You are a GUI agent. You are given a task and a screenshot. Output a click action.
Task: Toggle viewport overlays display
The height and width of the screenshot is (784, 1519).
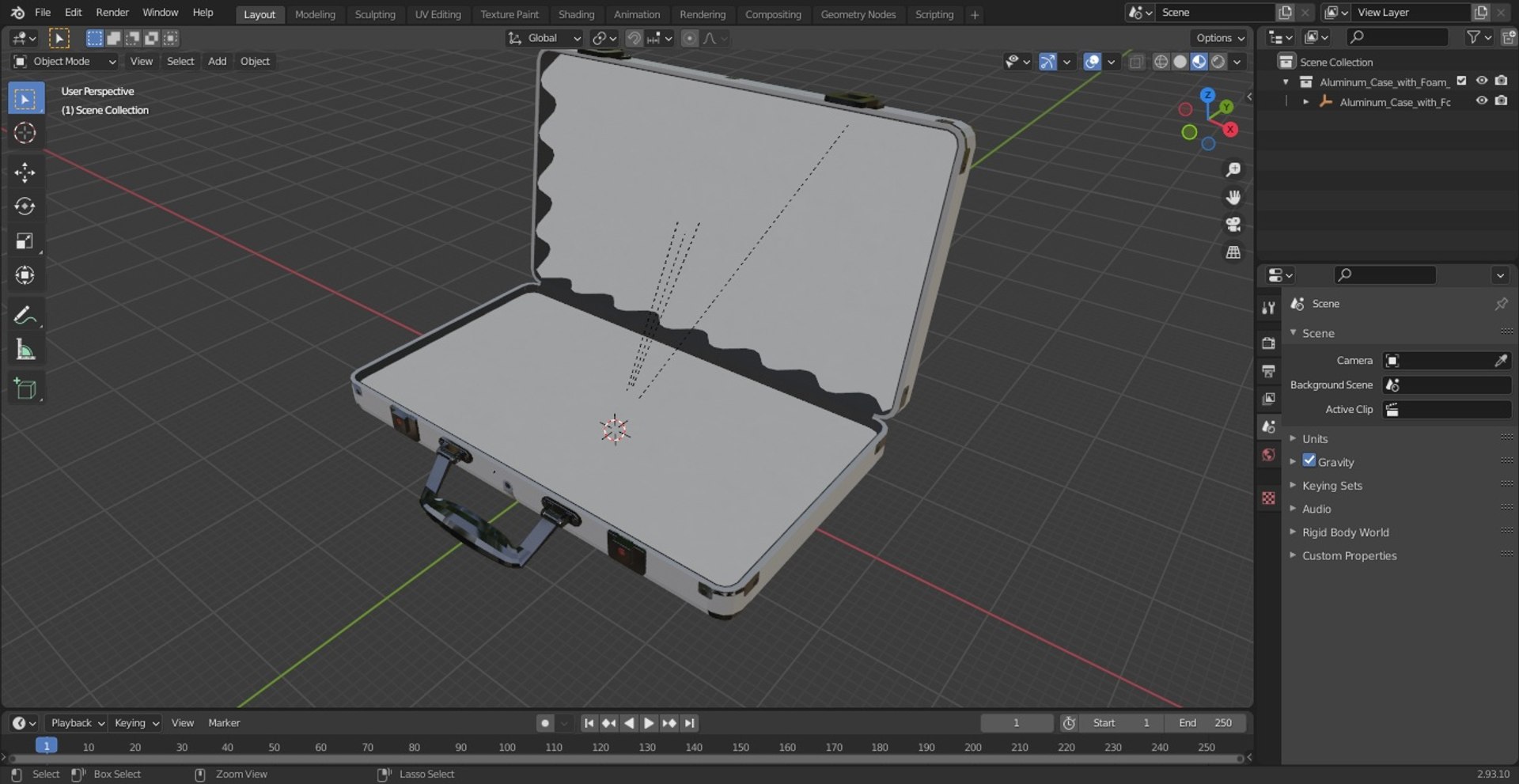(x=1092, y=62)
